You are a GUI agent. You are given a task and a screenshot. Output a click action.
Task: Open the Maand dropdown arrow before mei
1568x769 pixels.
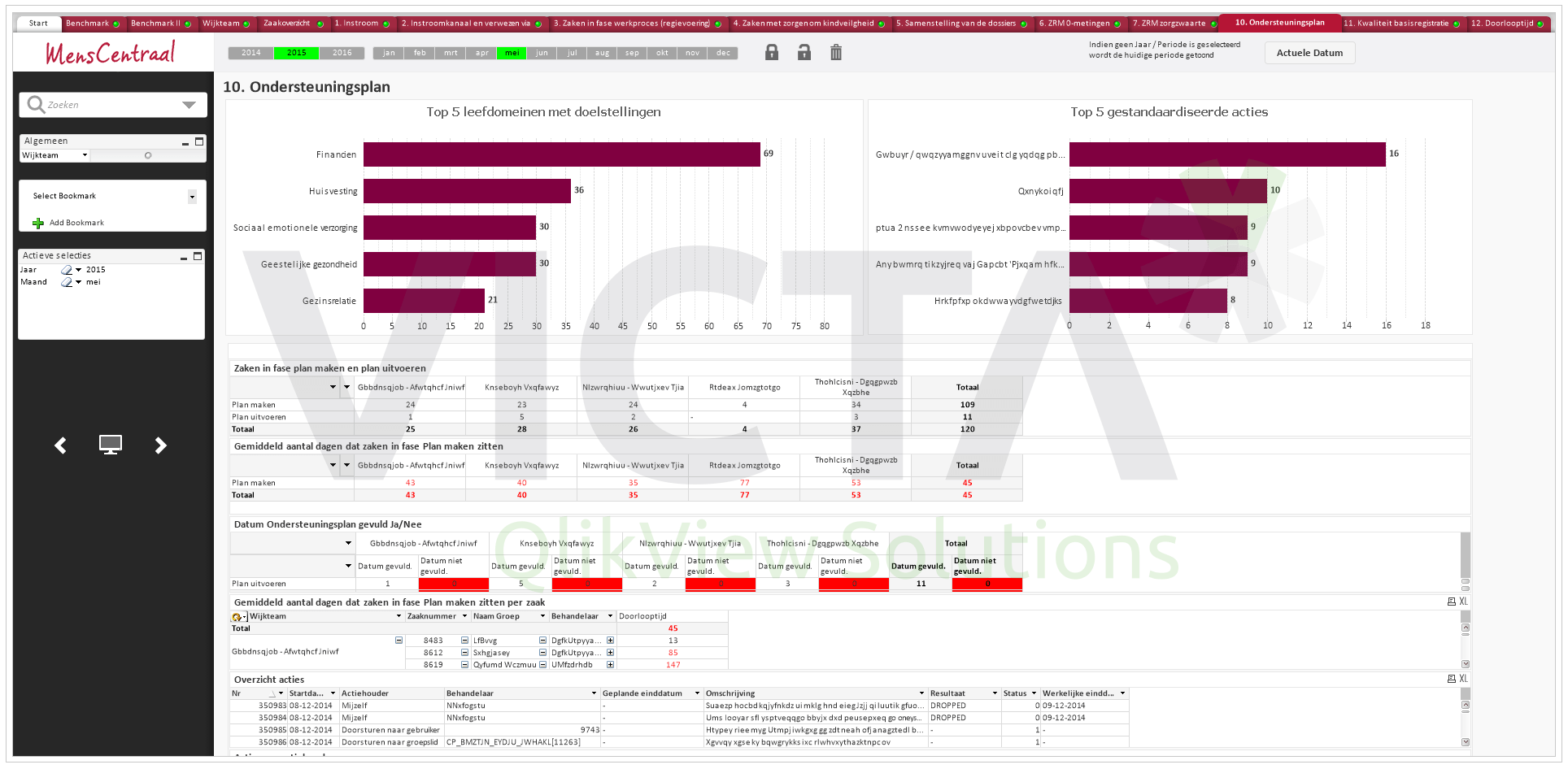tap(78, 282)
